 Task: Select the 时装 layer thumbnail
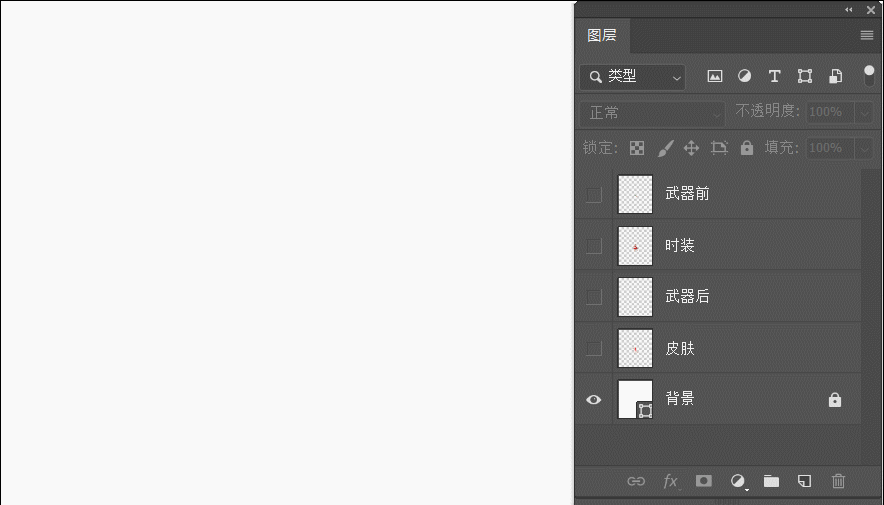[635, 246]
